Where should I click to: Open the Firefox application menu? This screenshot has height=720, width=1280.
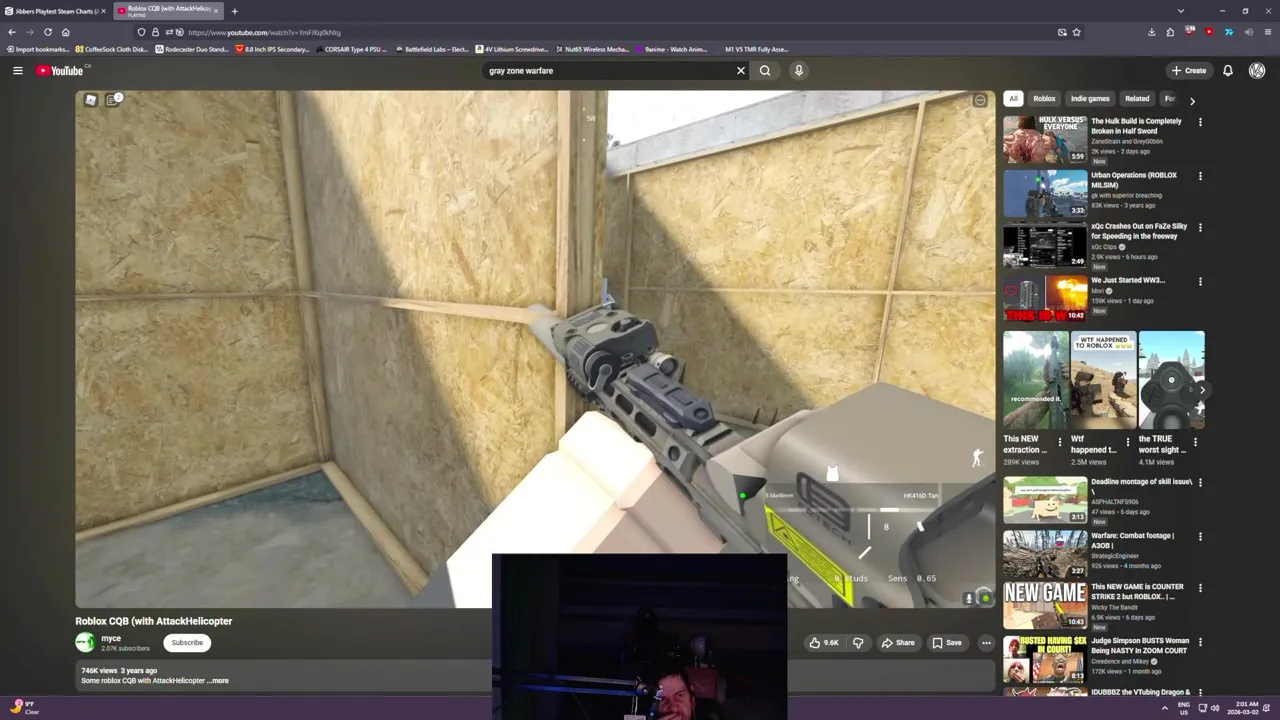click(x=1268, y=32)
